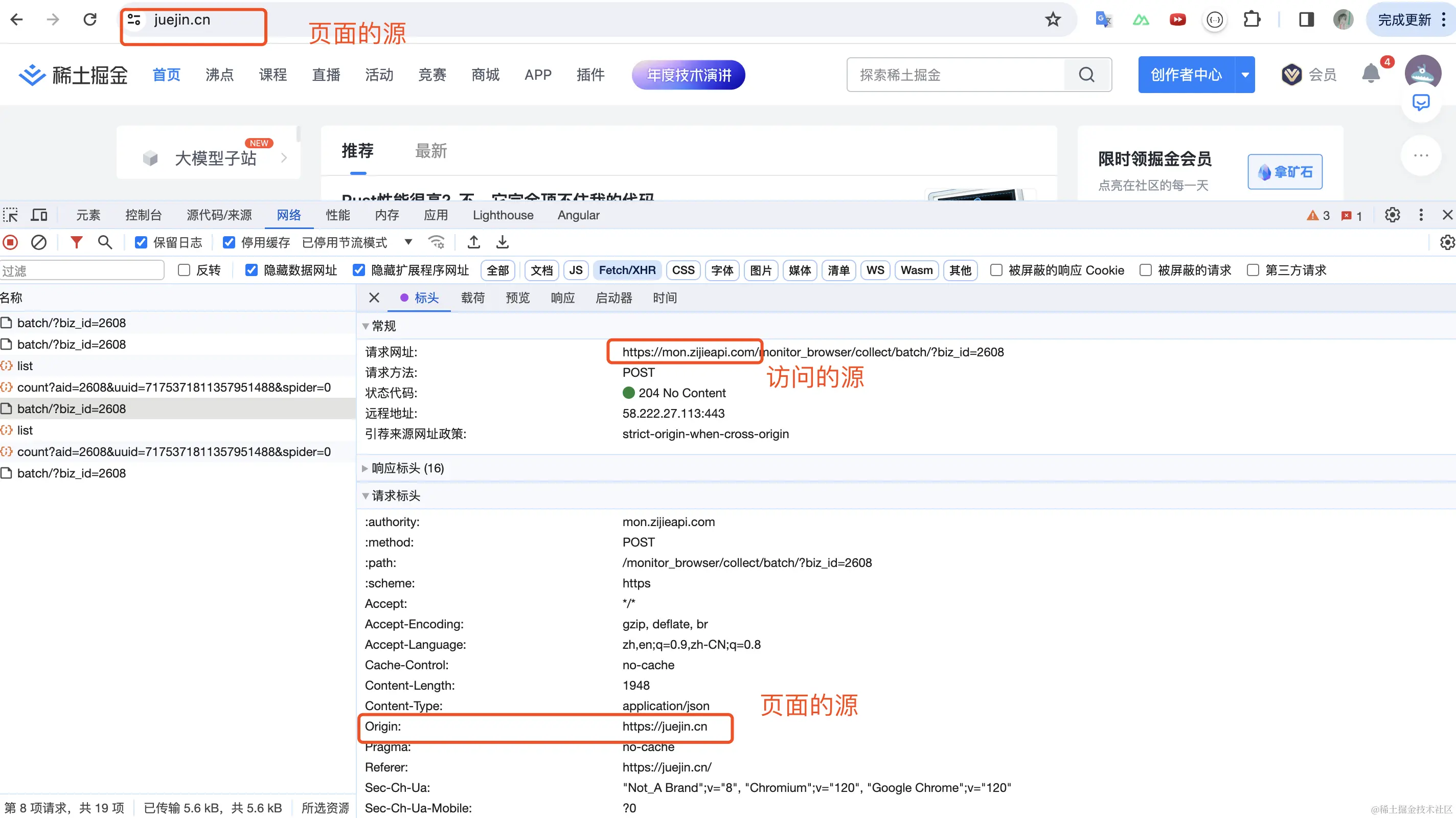This screenshot has height=818, width=1456.
Task: Open the Chrome profile avatar
Action: click(x=1343, y=20)
